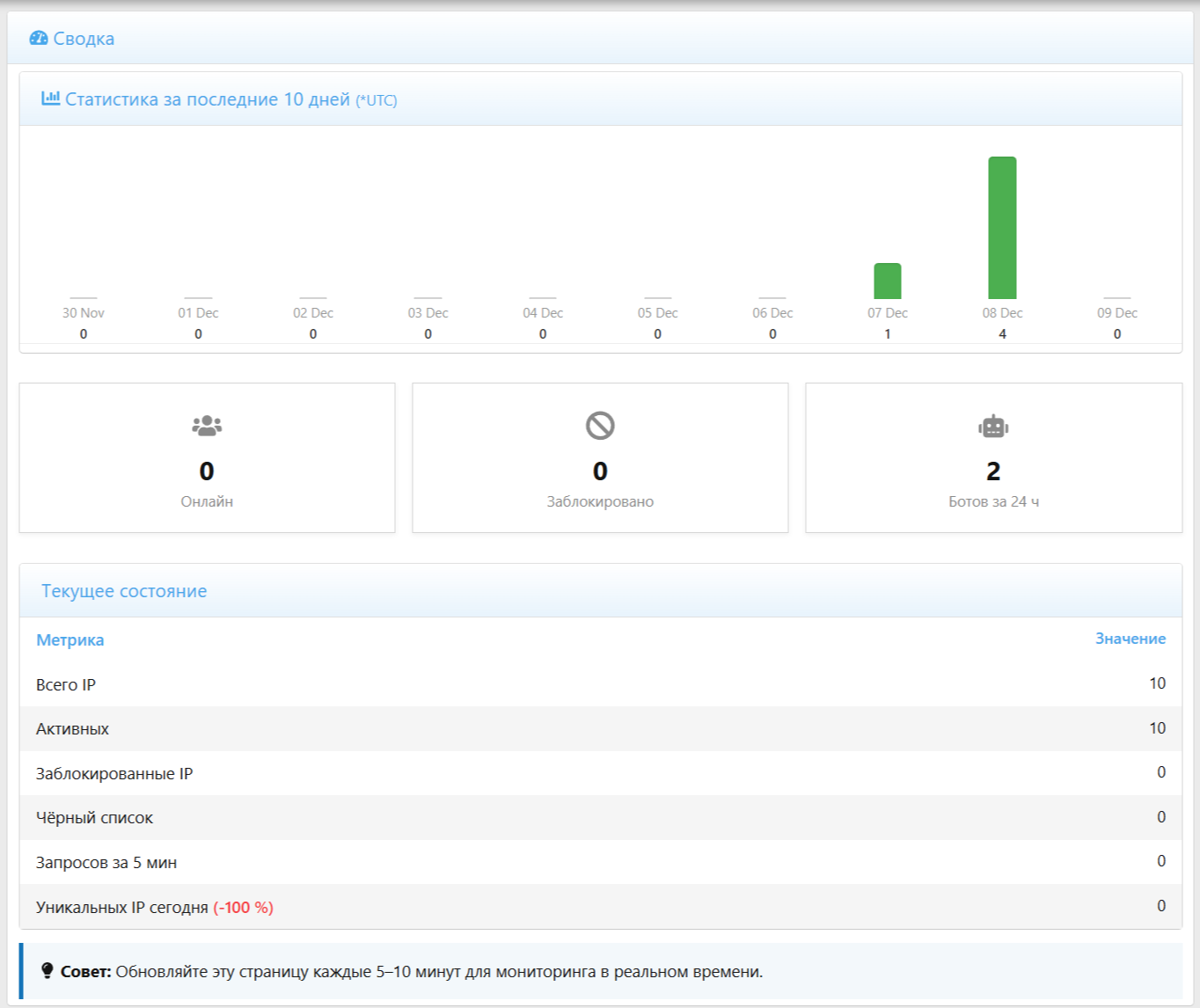
Task: Click the red -100 % change indicator
Action: coord(243,908)
